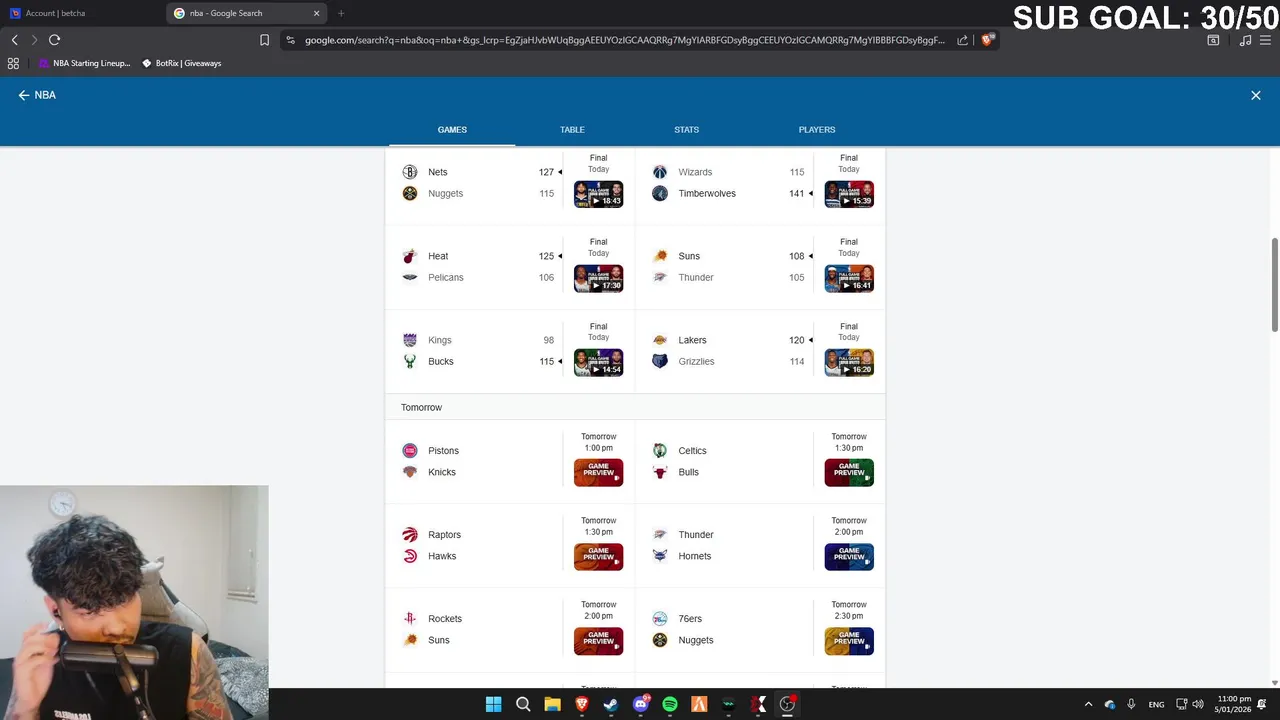Open NBA Starting Lineup bookmark

(x=84, y=63)
